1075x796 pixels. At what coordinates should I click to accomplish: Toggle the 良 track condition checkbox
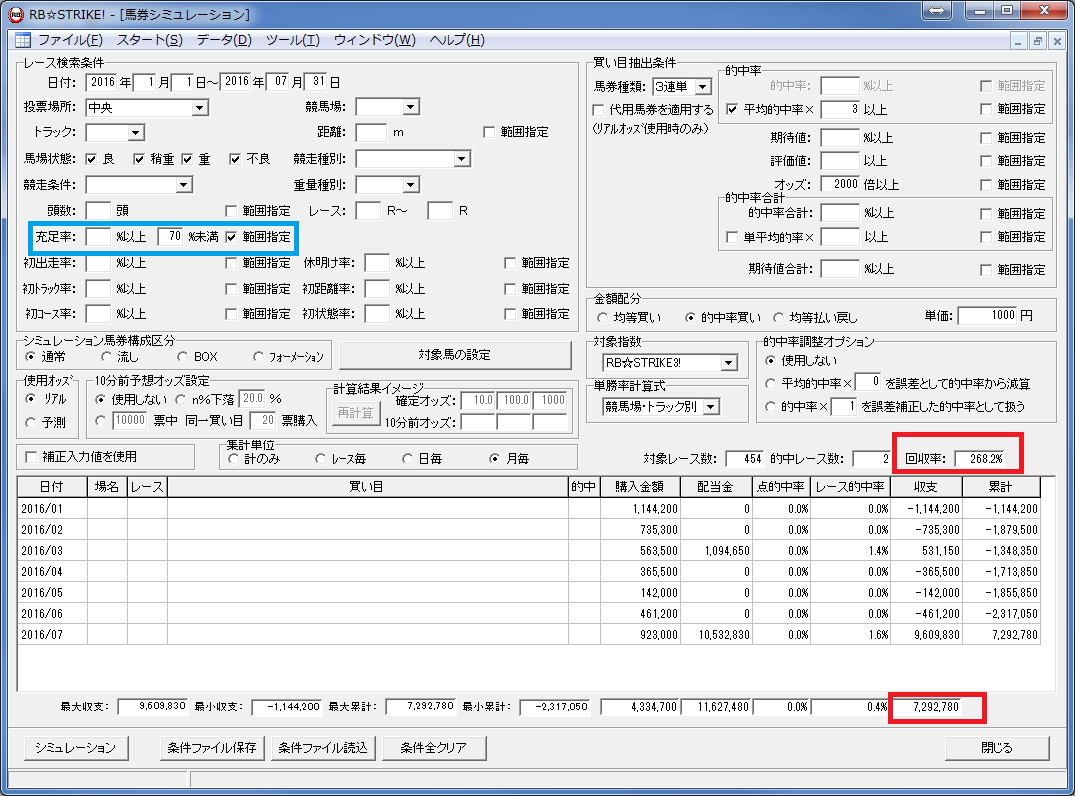[x=91, y=159]
